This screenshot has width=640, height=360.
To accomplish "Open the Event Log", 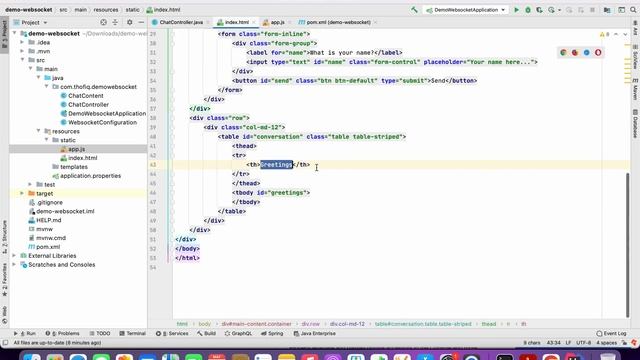I will tap(611, 333).
